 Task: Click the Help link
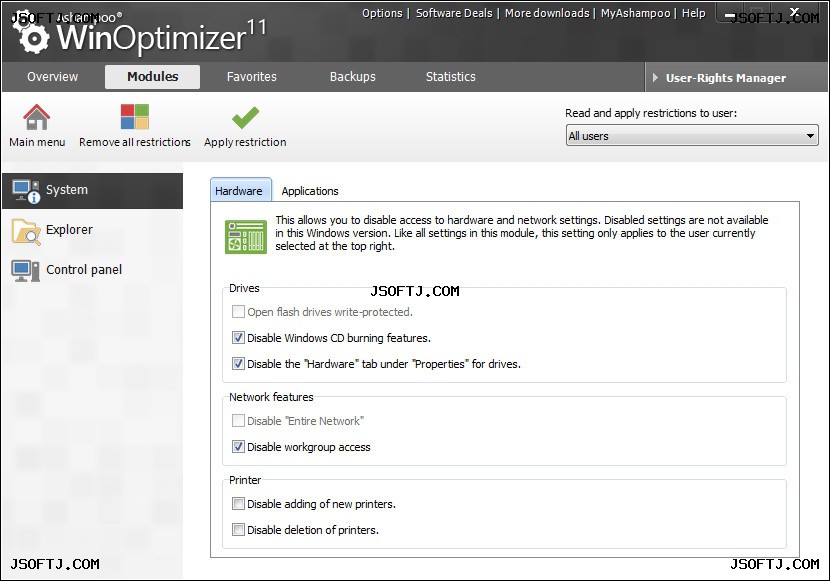pyautogui.click(x=693, y=13)
